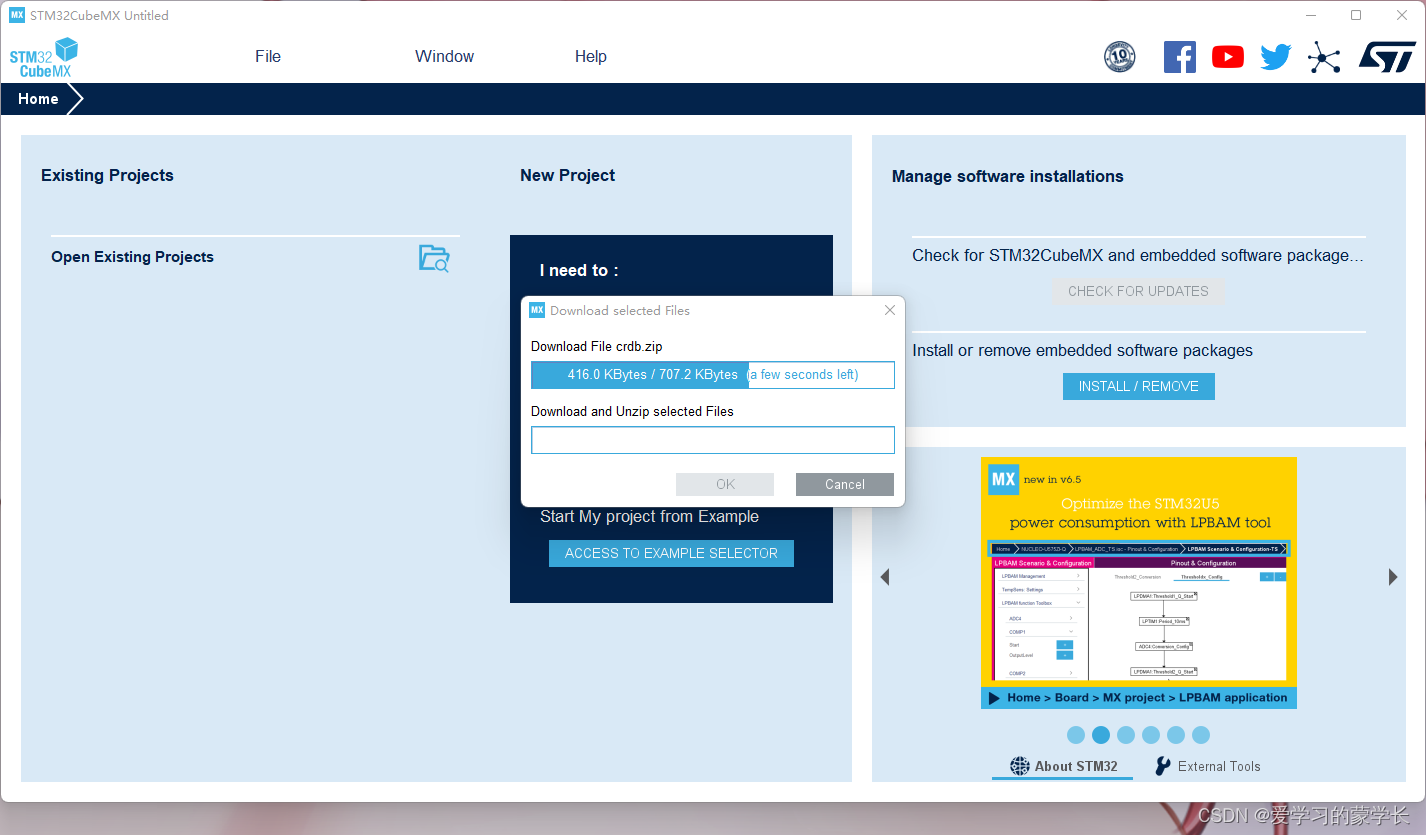Click the ST logo icon
This screenshot has height=835, width=1426.
1387,57
